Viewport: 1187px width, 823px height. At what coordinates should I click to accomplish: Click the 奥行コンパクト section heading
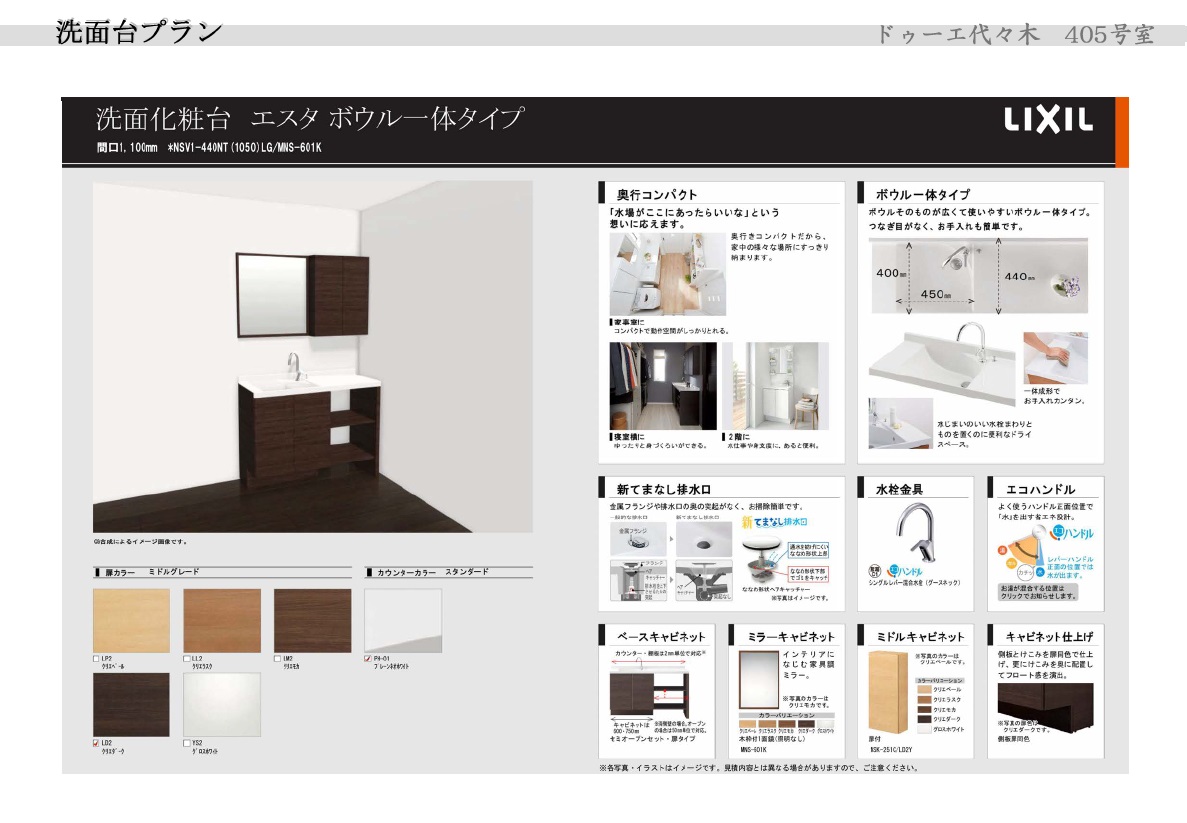click(657, 195)
